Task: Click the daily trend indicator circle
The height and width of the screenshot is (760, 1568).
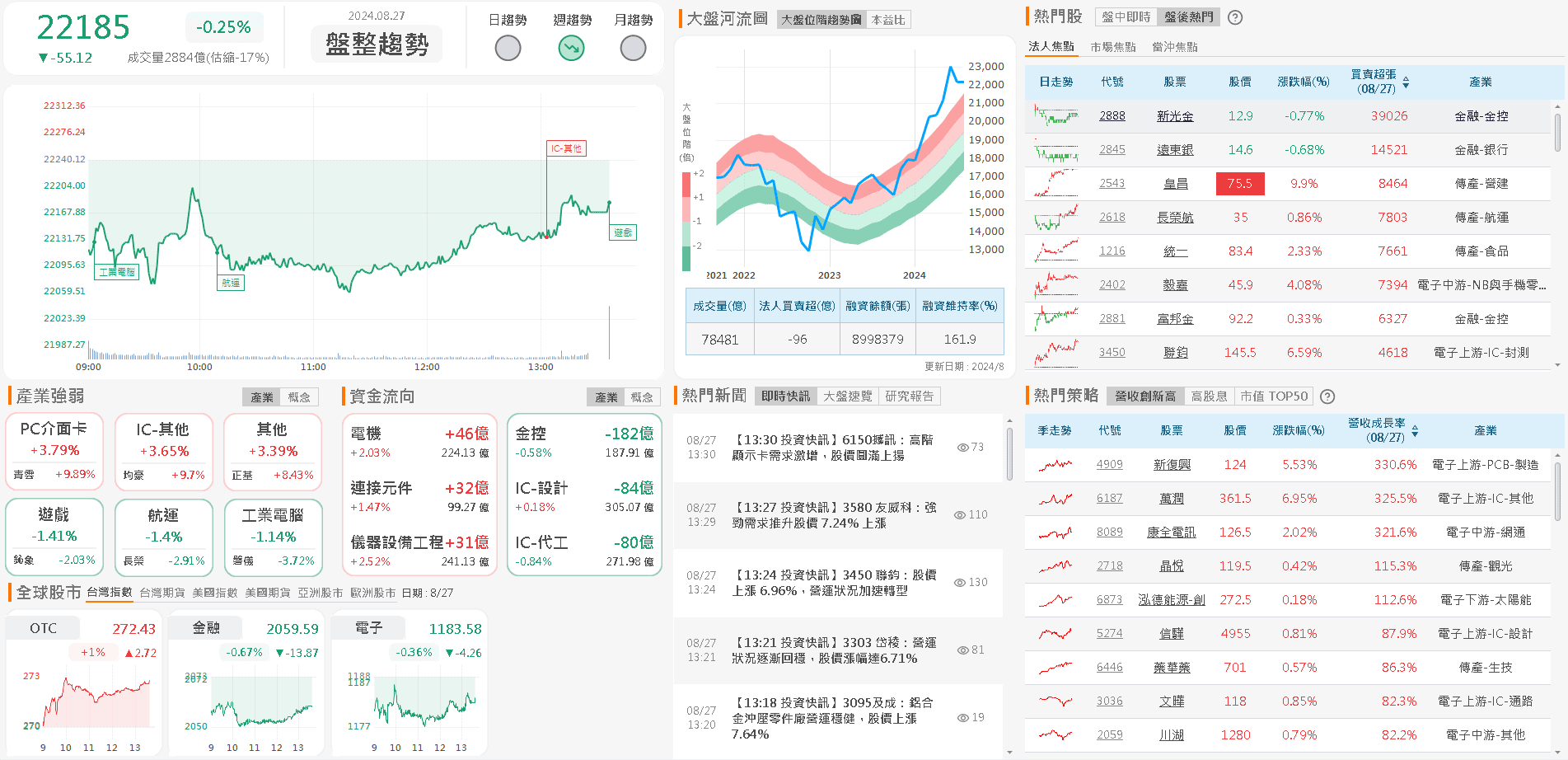Action: pos(508,49)
